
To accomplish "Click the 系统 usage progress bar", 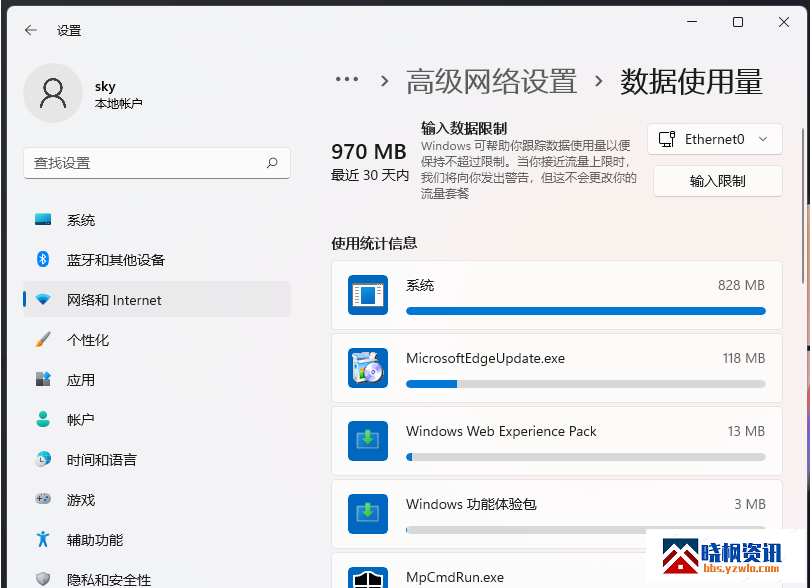I will click(586, 311).
